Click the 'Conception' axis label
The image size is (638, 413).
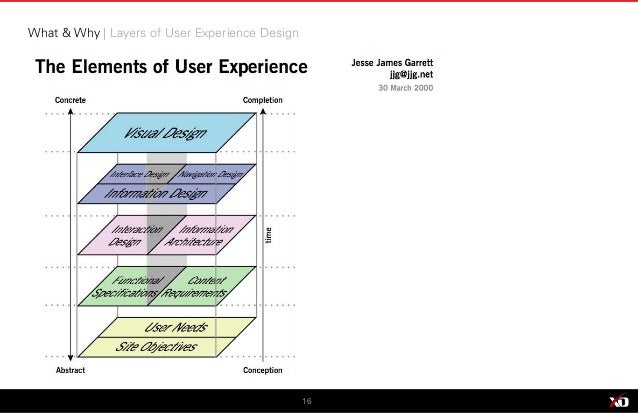pyautogui.click(x=262, y=370)
